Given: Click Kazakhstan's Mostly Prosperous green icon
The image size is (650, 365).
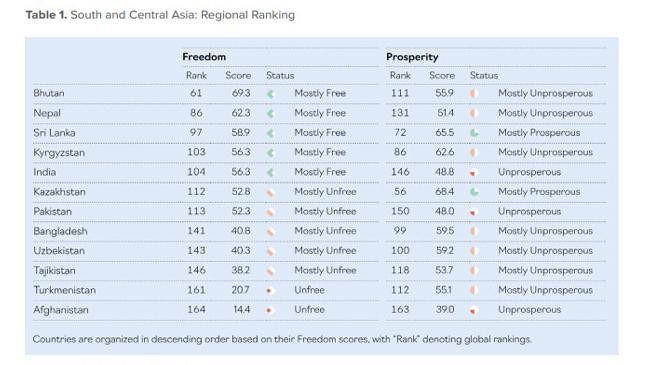Looking at the screenshot, I should click(x=474, y=192).
